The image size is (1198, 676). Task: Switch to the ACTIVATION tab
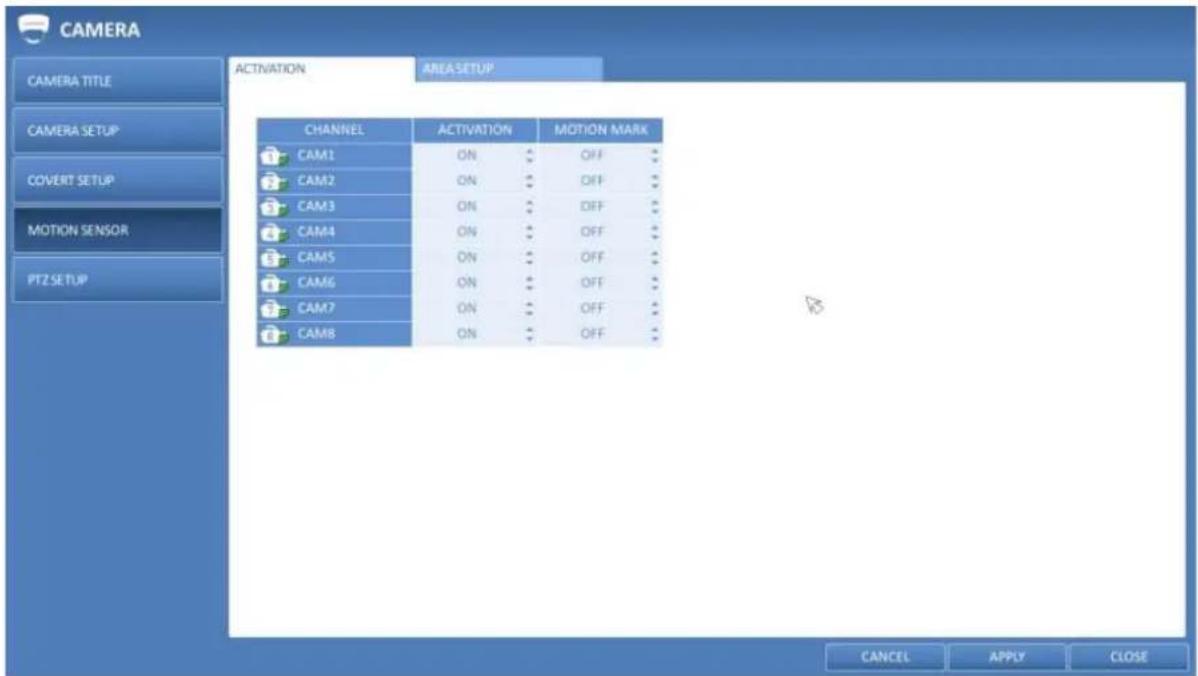coord(322,69)
